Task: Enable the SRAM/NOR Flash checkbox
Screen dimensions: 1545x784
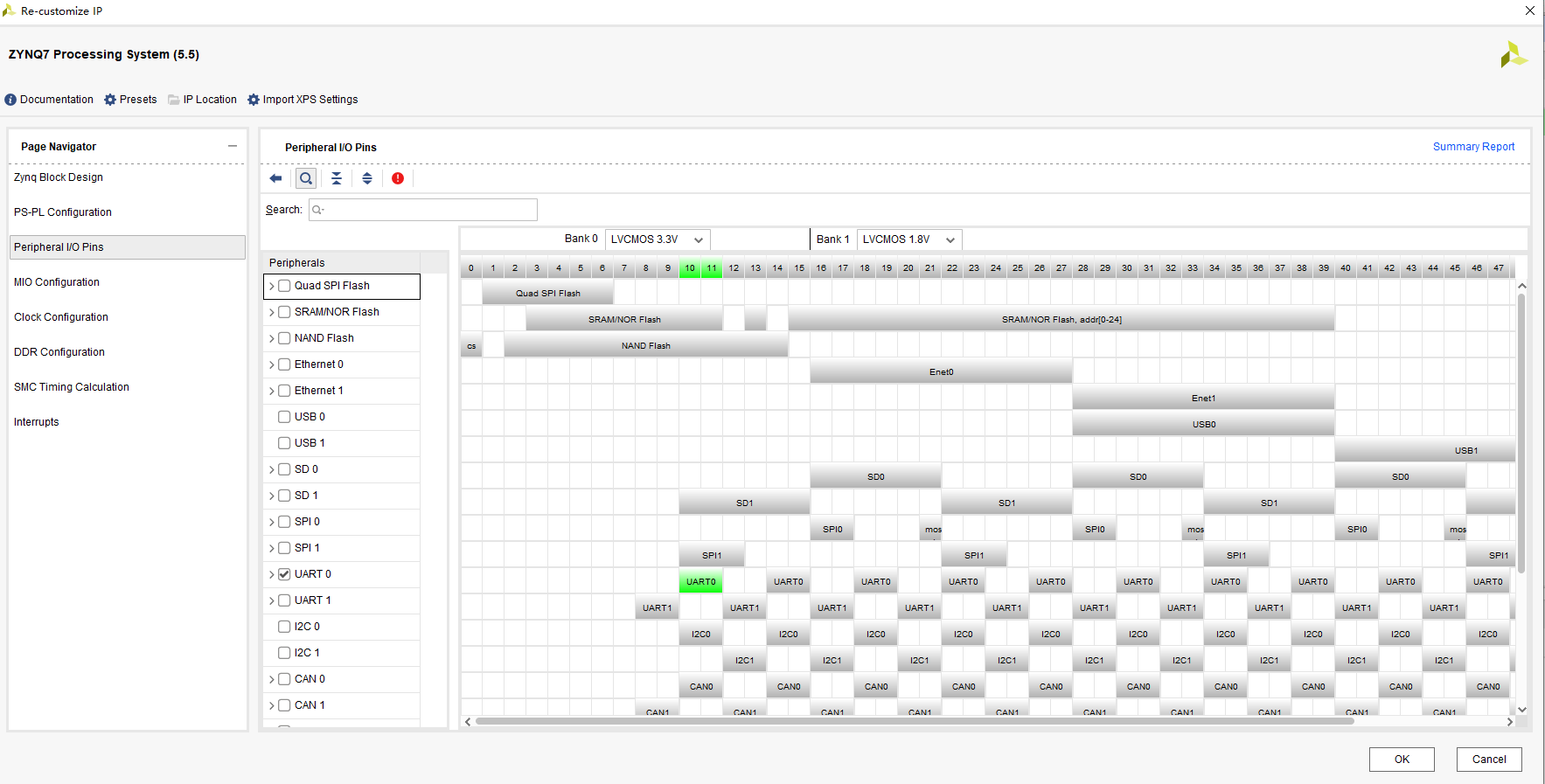Action: [x=284, y=312]
